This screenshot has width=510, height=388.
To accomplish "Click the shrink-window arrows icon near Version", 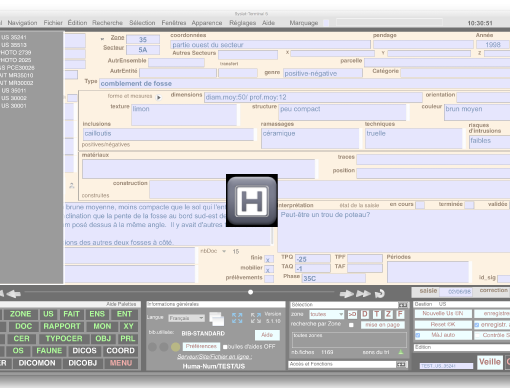I will [256, 318].
